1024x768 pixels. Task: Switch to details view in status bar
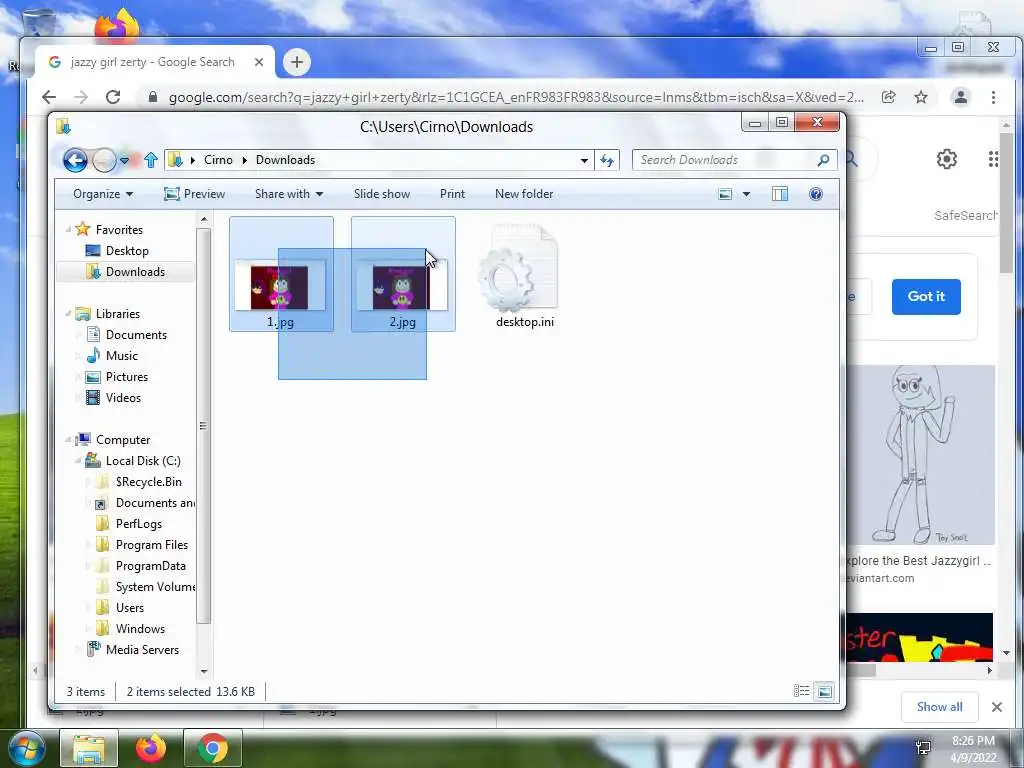pos(801,691)
